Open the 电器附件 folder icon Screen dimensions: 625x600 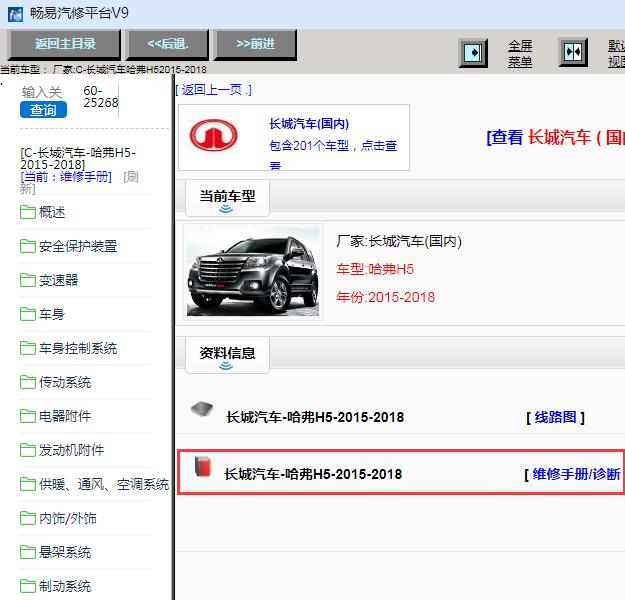pos(28,416)
